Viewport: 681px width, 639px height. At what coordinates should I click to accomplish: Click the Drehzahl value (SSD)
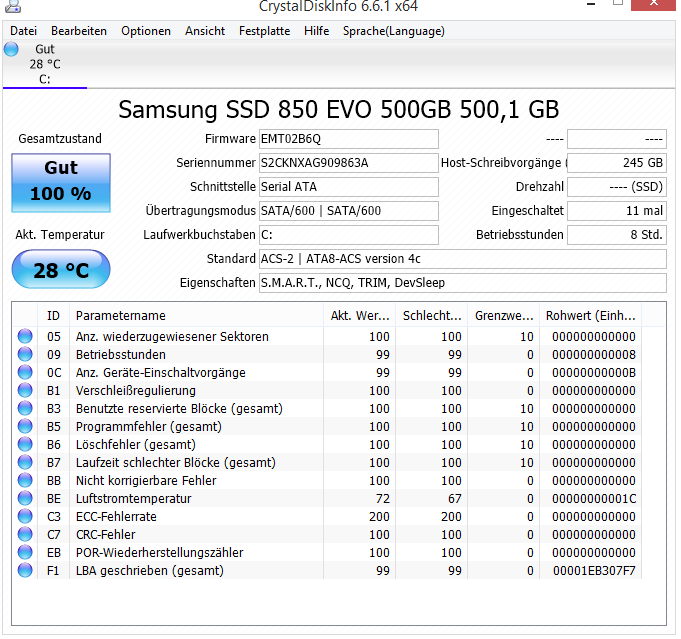click(x=617, y=186)
